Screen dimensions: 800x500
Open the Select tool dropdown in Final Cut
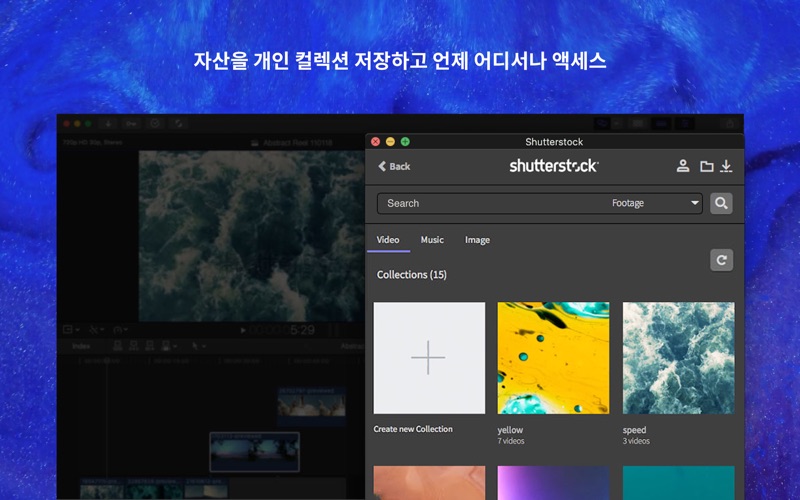[198, 346]
